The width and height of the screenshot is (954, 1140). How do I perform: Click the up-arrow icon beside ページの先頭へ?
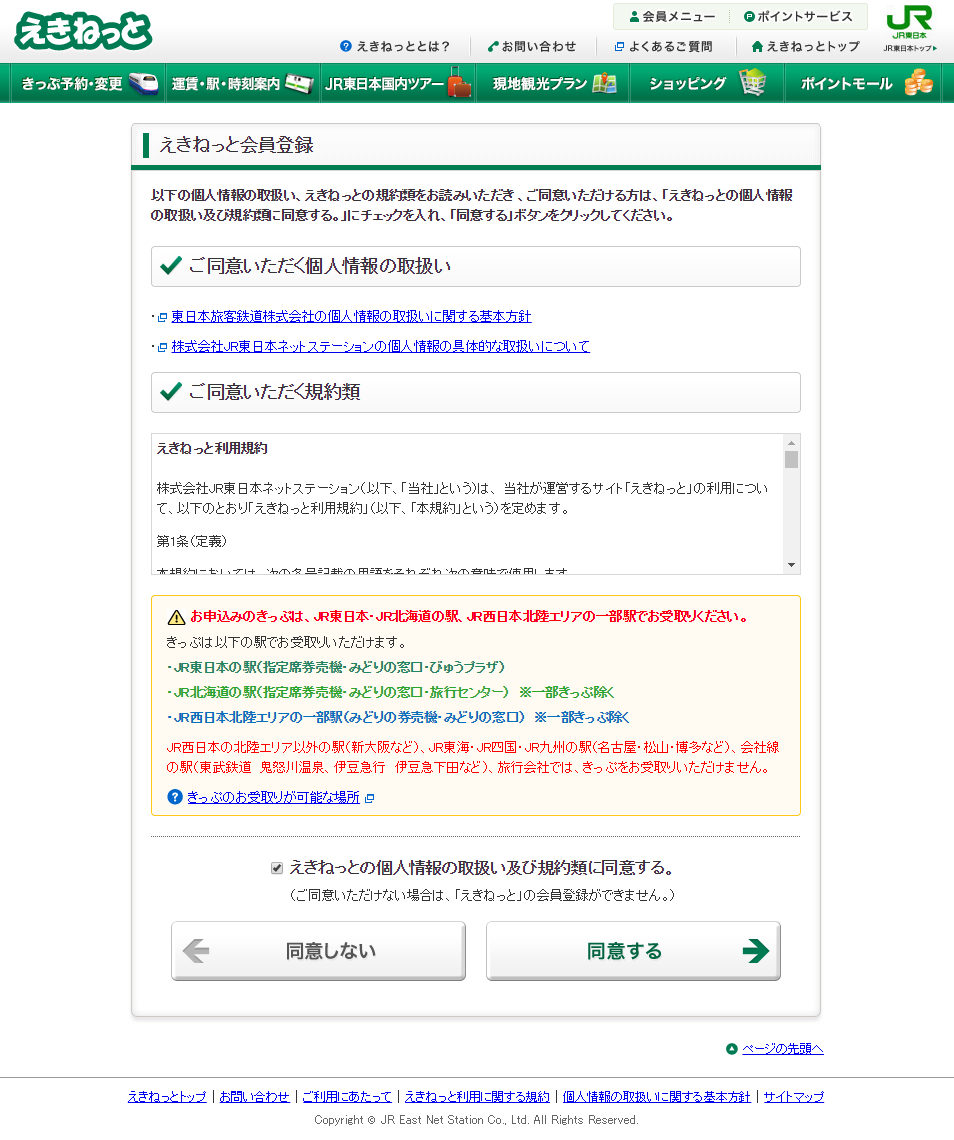click(731, 1048)
